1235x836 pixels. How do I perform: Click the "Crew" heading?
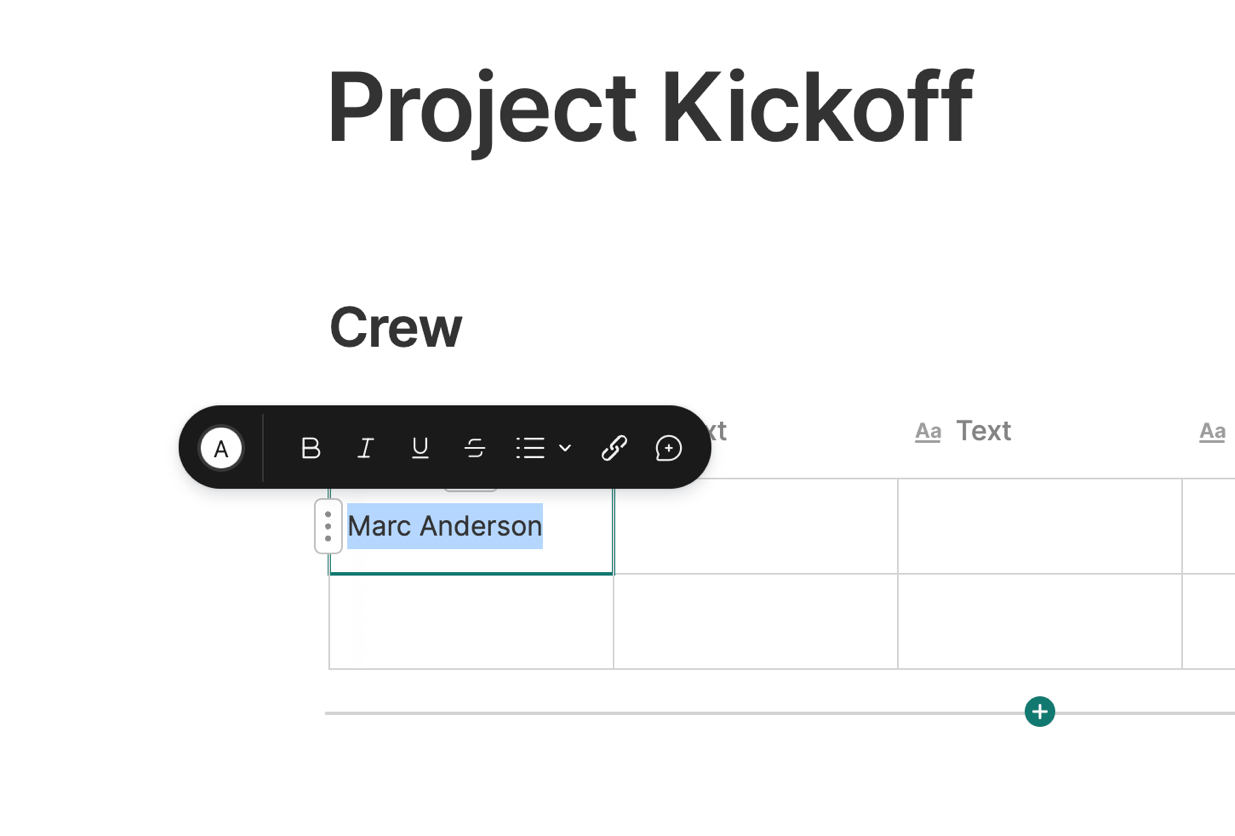(396, 327)
